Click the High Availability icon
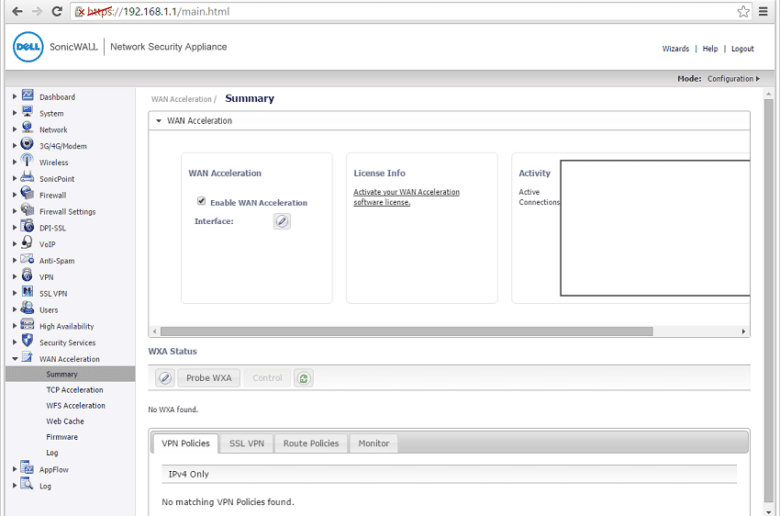This screenshot has height=516, width=780. pyautogui.click(x=27, y=324)
